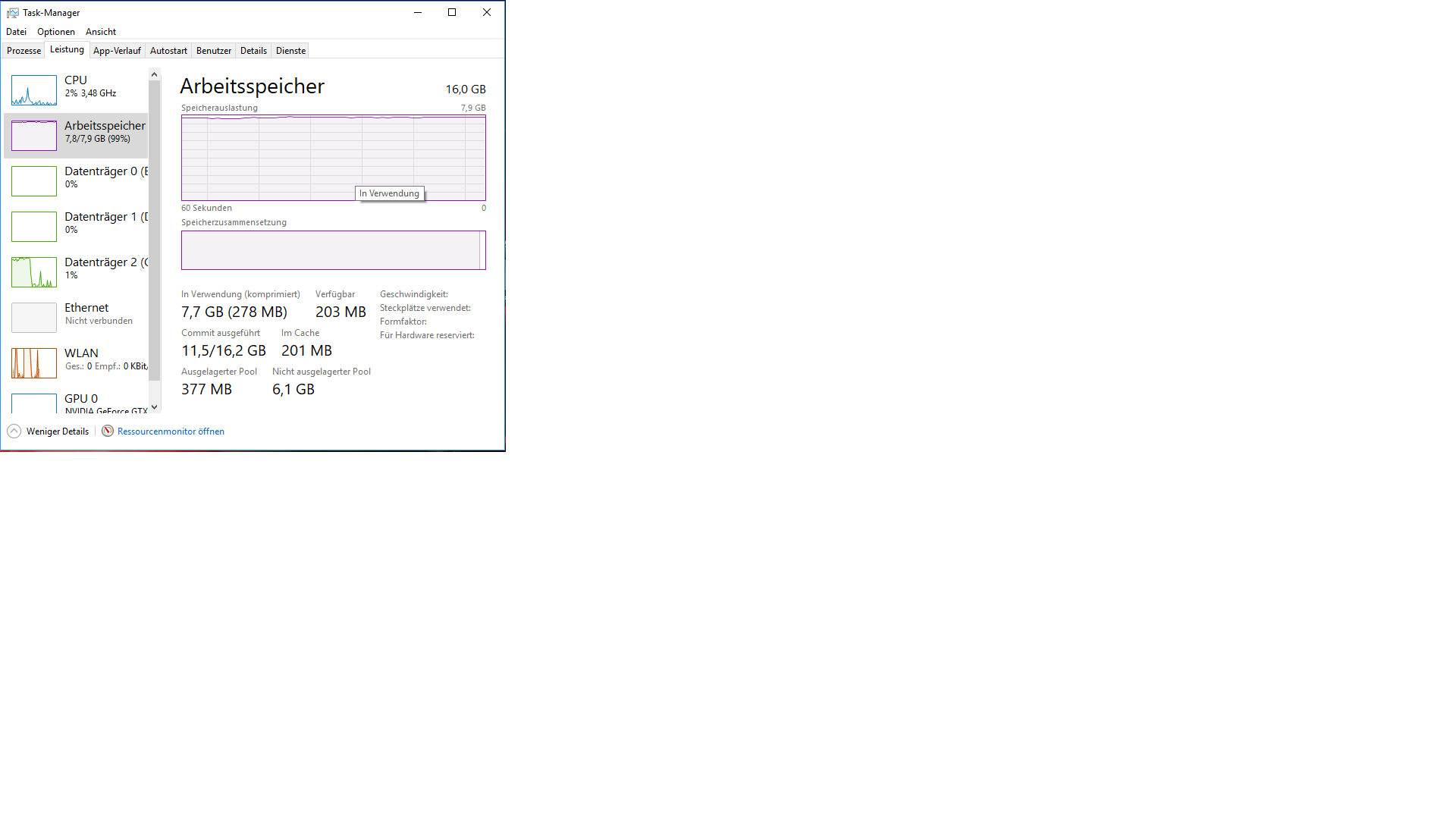Switch to the Dienste tab
This screenshot has height=819, width=1456.
290,51
